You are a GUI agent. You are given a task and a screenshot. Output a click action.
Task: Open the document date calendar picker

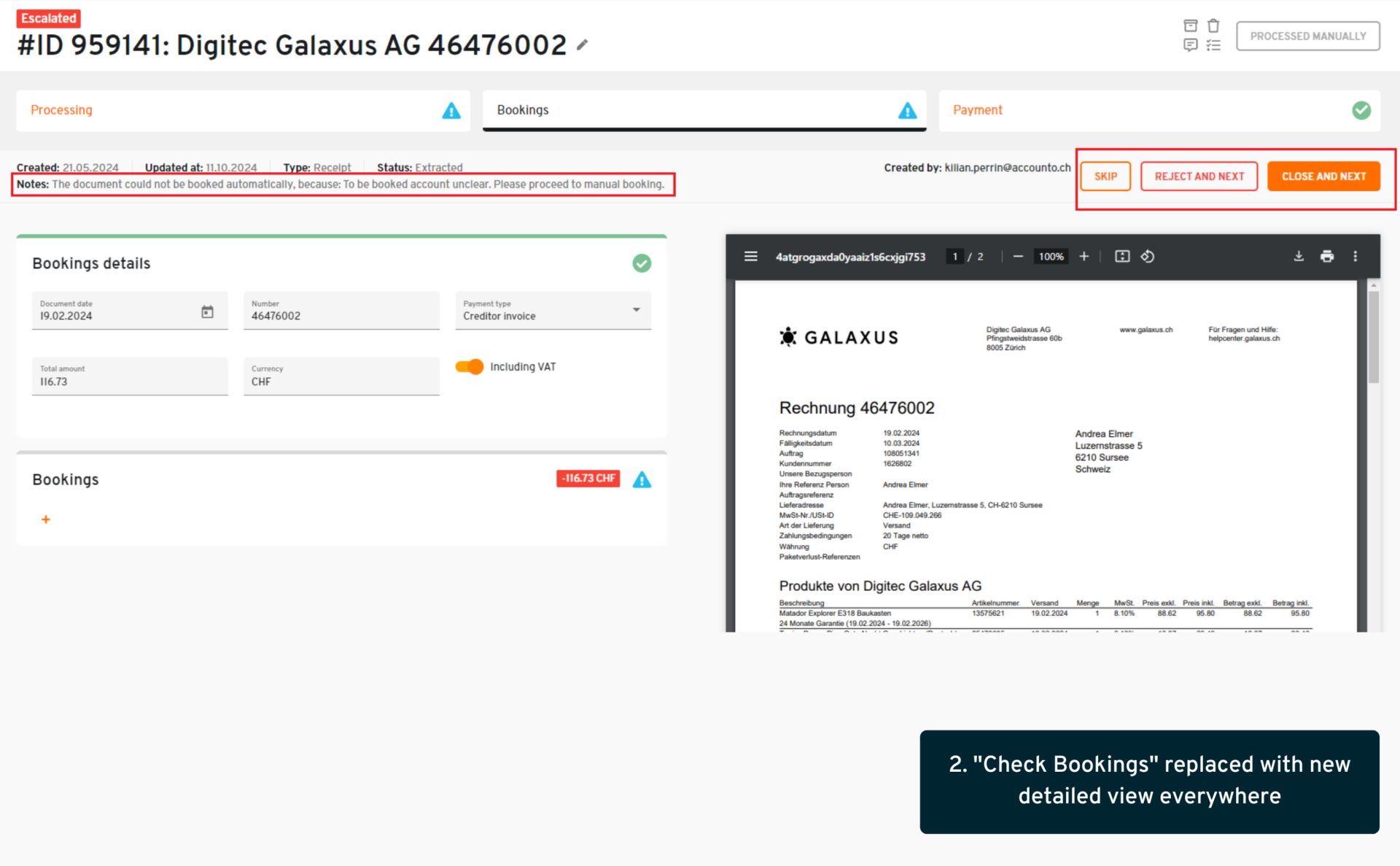pos(207,312)
